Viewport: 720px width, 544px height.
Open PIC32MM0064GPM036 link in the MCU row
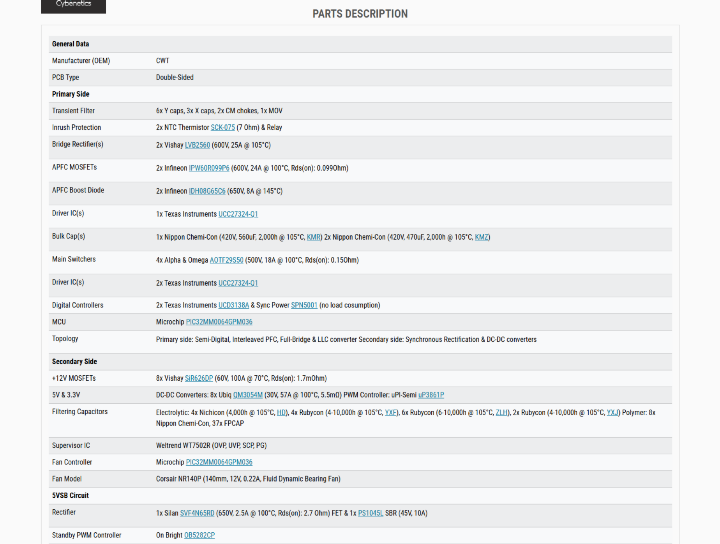[219, 322]
